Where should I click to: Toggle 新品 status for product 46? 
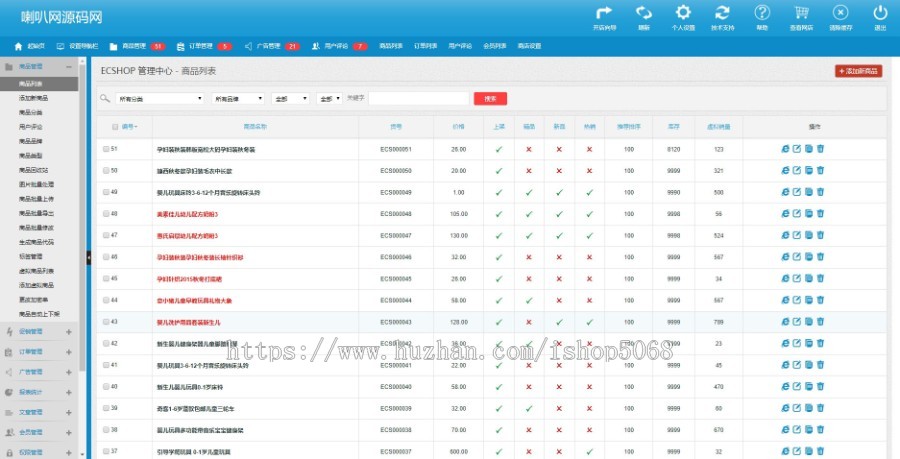tap(559, 257)
